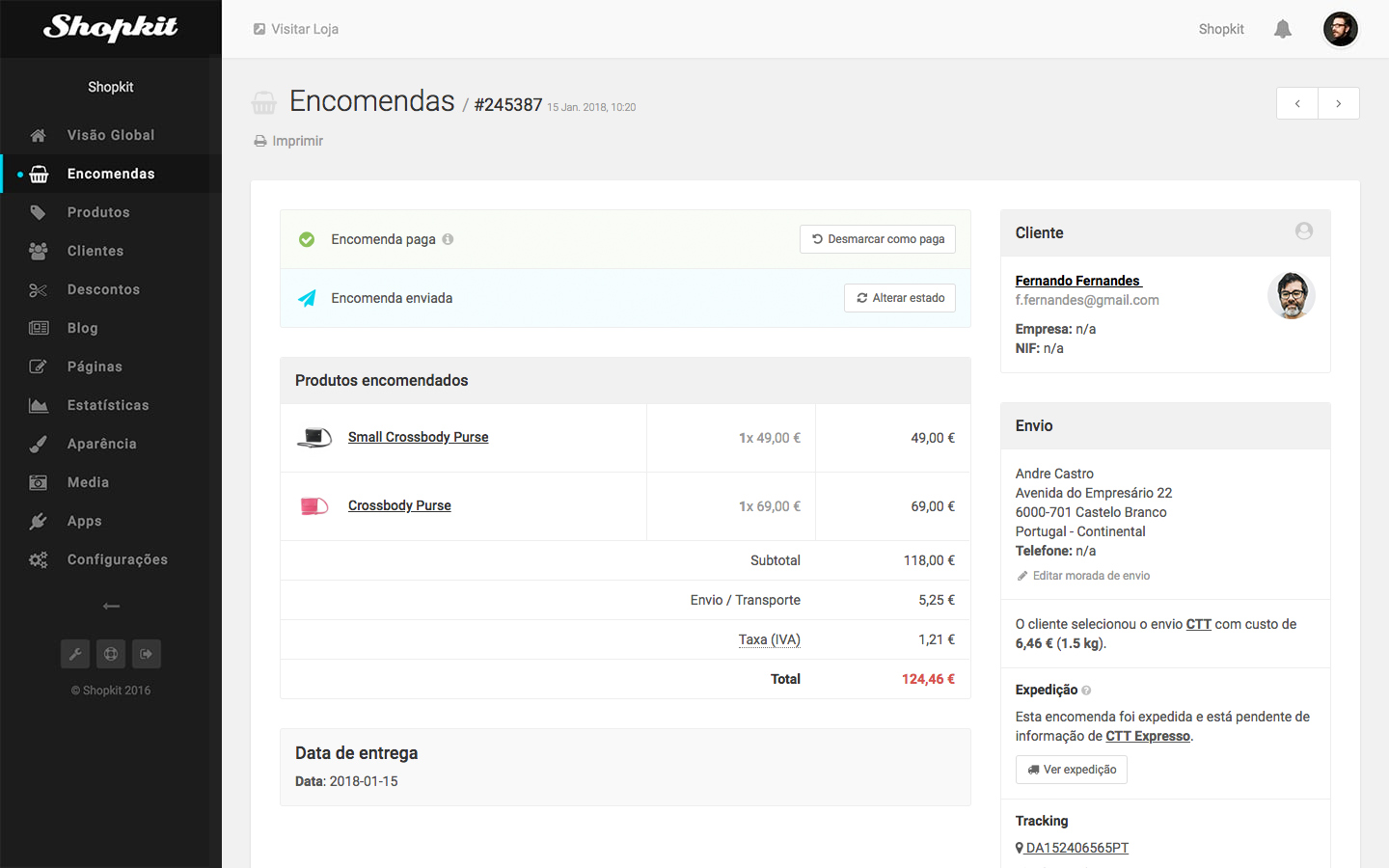Select the Aparência brush icon
Viewport: 1389px width, 868px height.
coord(38,444)
